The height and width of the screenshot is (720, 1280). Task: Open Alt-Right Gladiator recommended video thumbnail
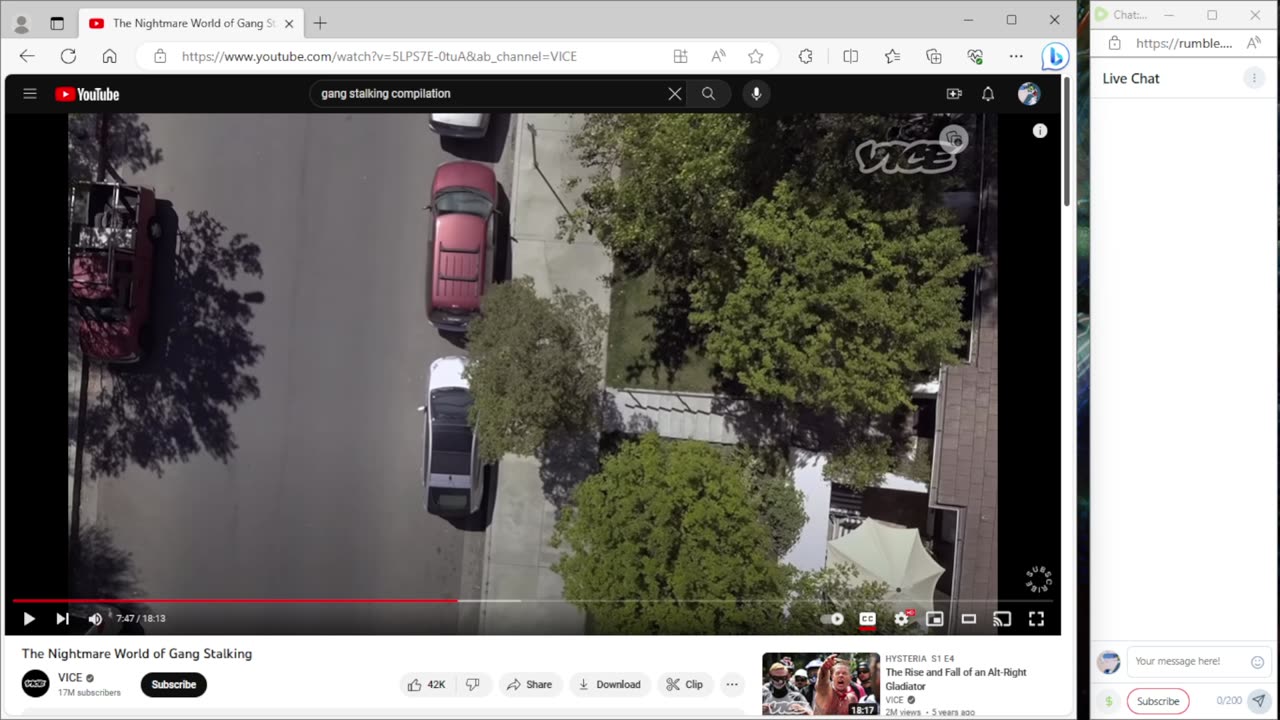pyautogui.click(x=821, y=684)
